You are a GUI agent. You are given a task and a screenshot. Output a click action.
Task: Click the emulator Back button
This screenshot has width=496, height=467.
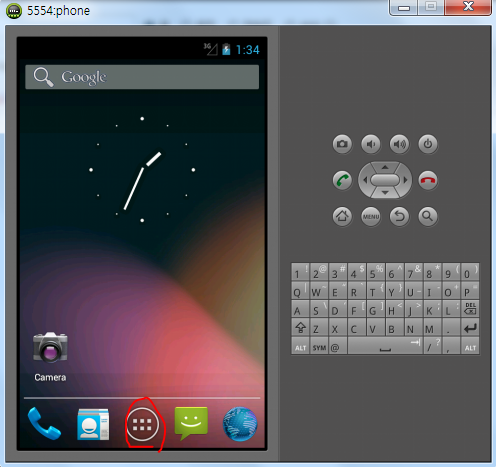tap(399, 216)
